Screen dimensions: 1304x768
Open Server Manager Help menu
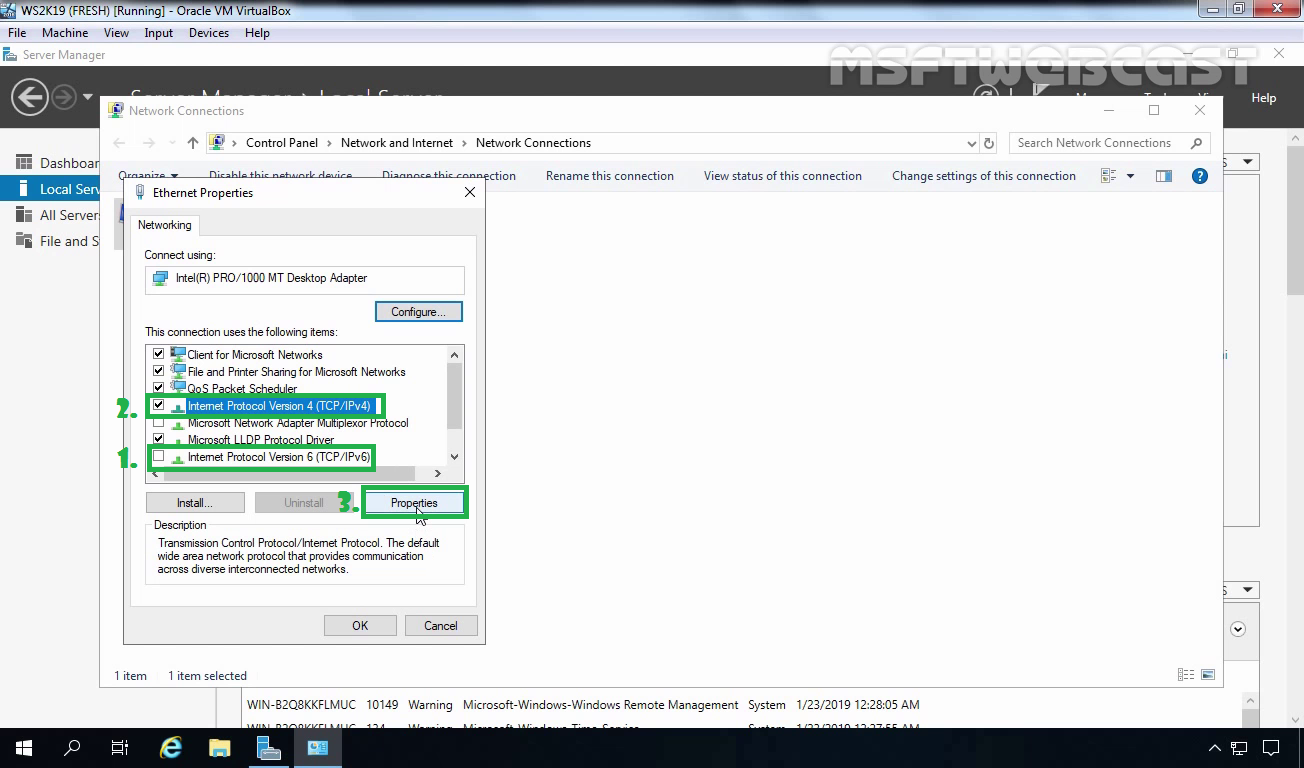tap(1264, 98)
